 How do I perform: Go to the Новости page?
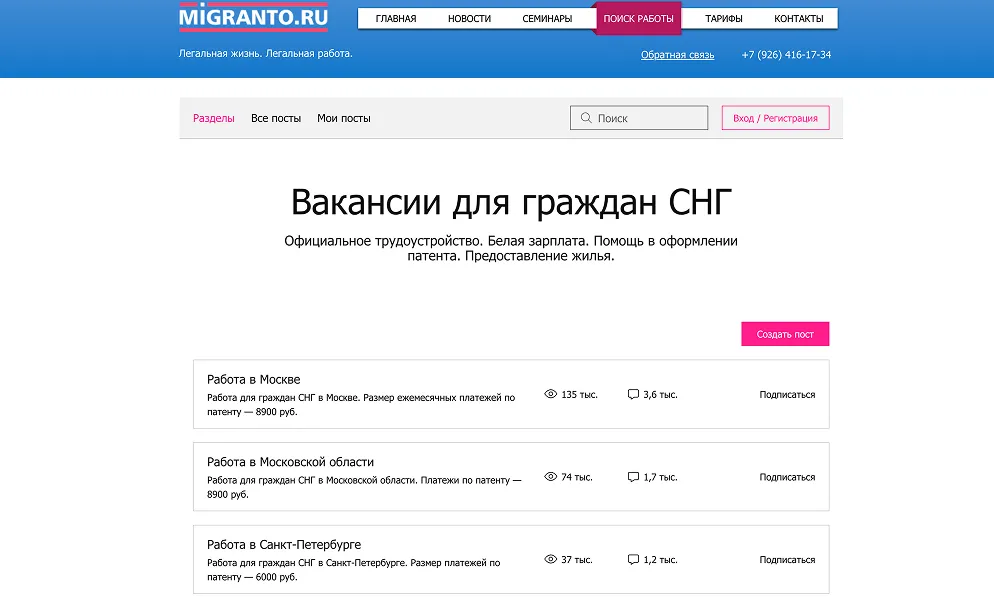point(469,19)
